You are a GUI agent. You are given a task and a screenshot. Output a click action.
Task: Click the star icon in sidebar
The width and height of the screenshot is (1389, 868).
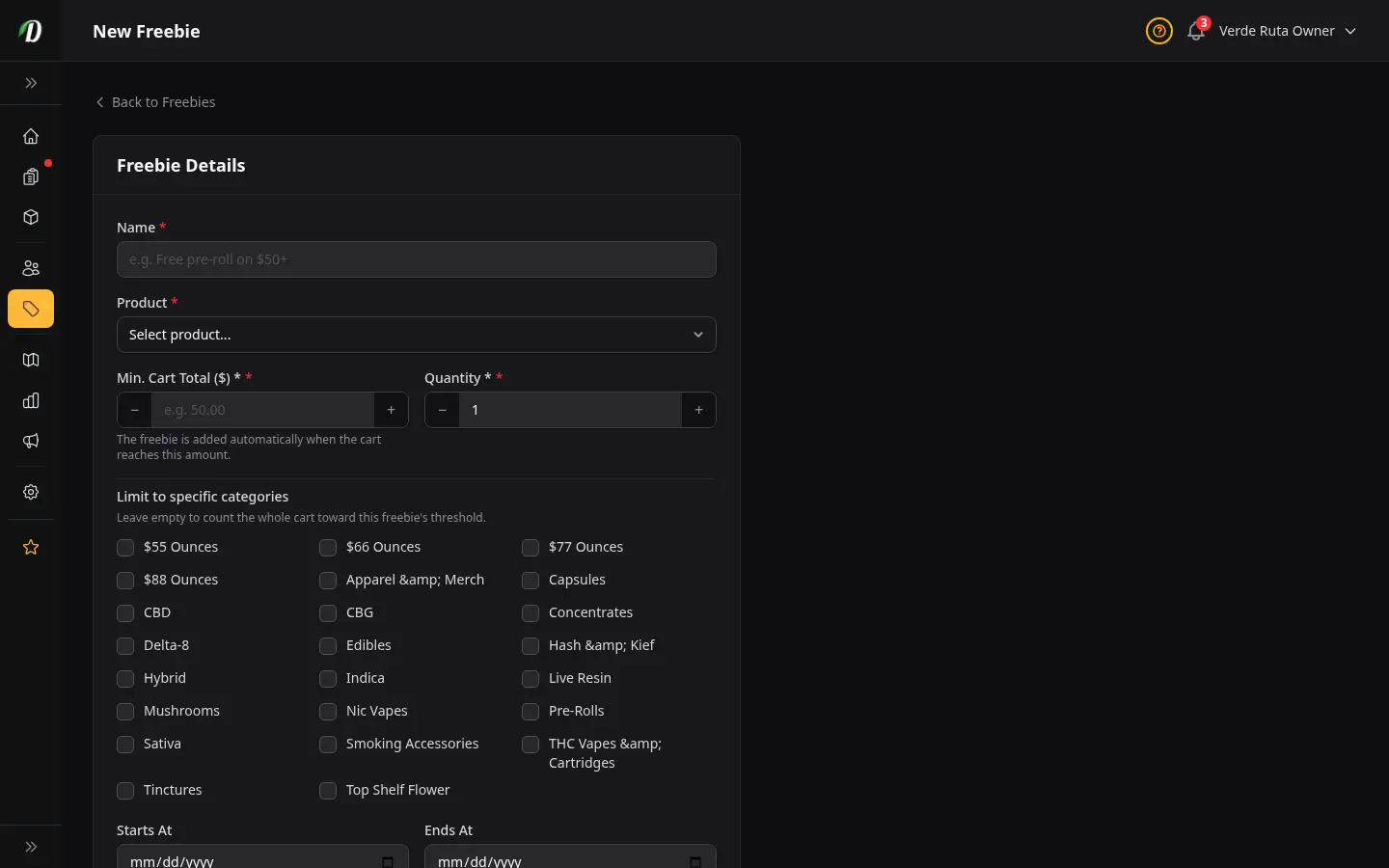click(31, 547)
